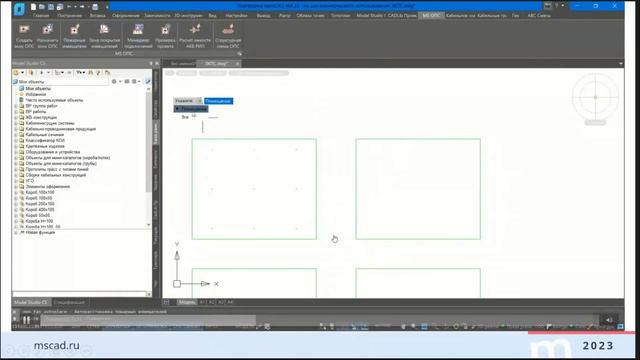
Task: Expand the Элементы оформления folder
Action: 16,187
